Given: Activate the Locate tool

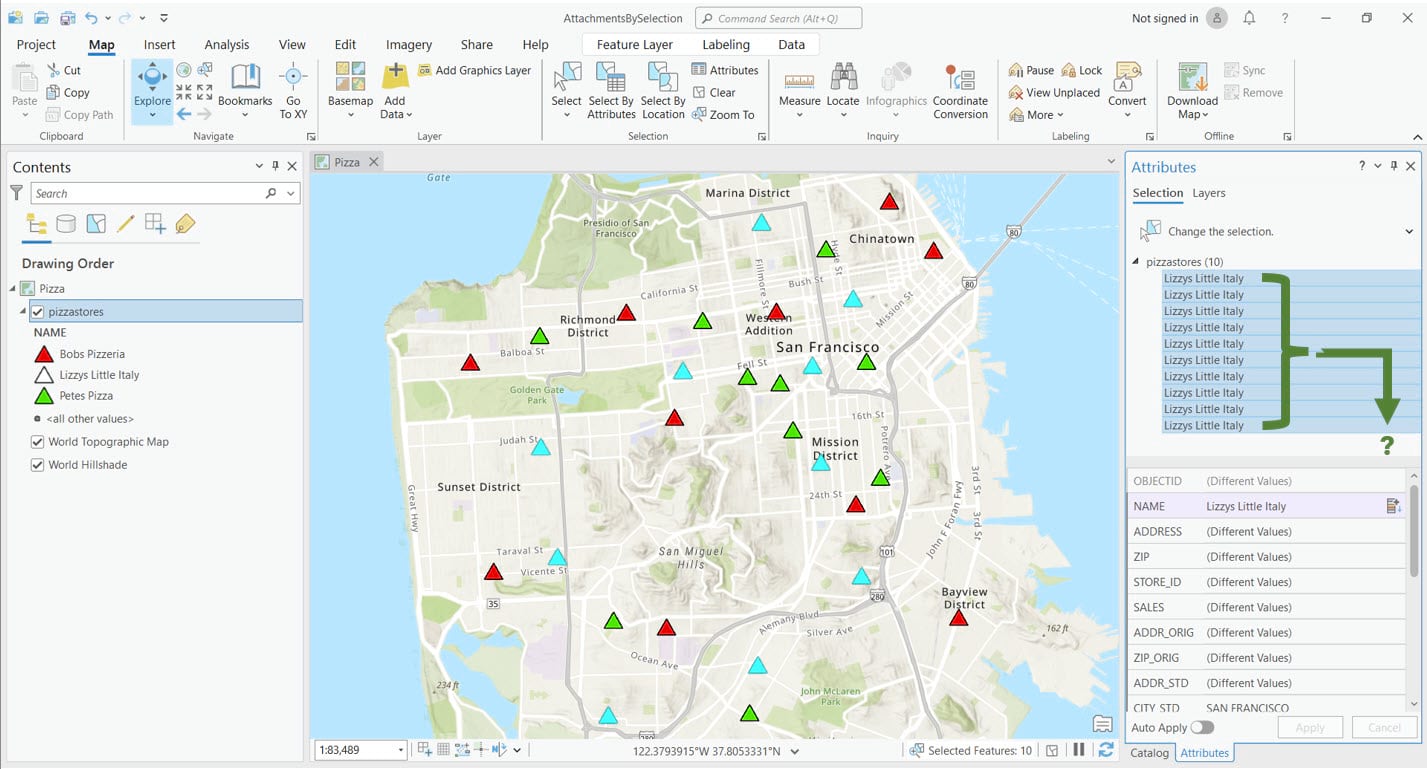Looking at the screenshot, I should point(843,90).
